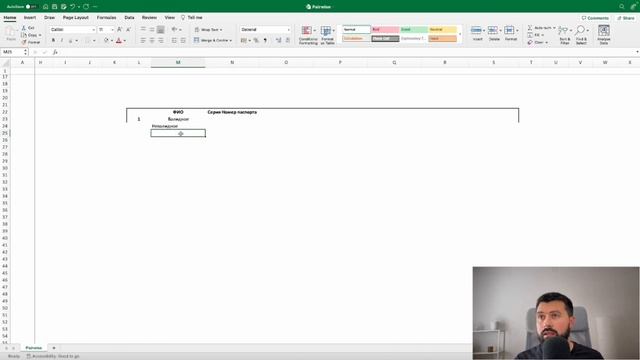Open Format as Table
The image size is (640, 360).
coord(327,35)
